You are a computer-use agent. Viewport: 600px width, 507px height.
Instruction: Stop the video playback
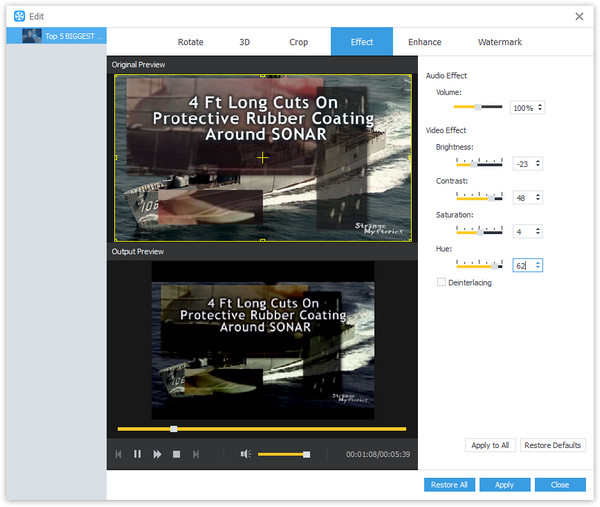coord(176,454)
